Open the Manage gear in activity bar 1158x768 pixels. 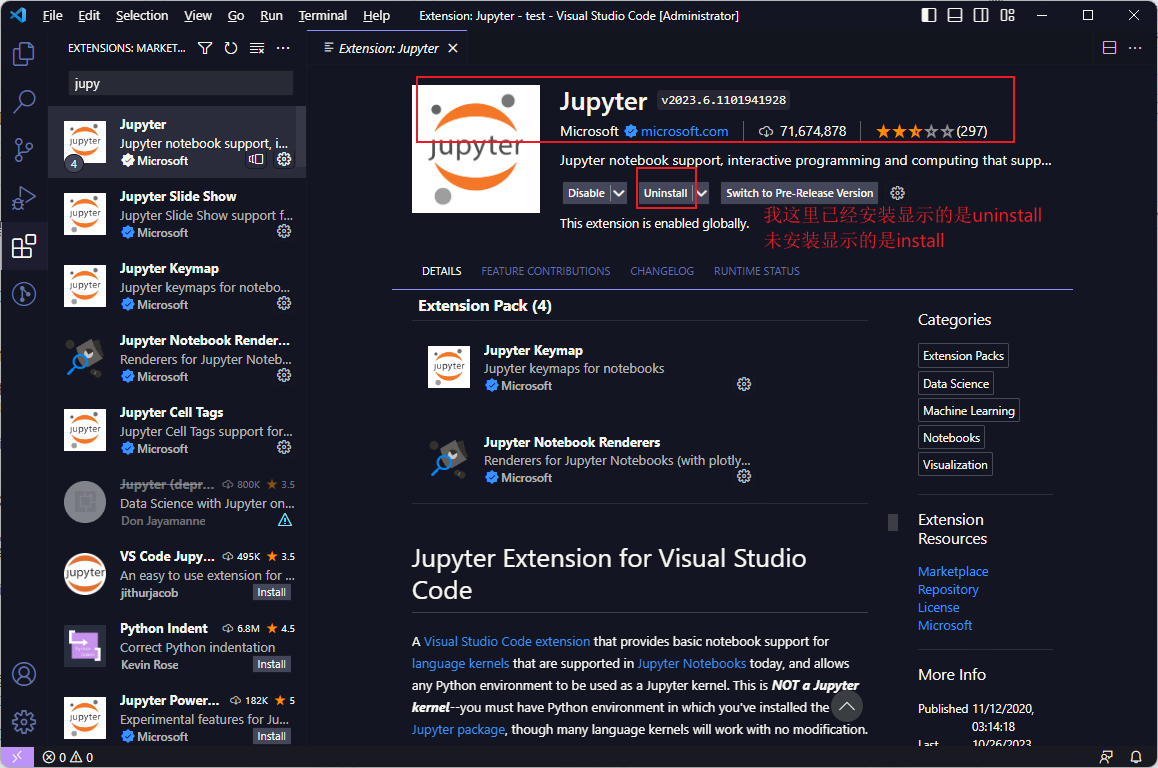pyautogui.click(x=24, y=721)
